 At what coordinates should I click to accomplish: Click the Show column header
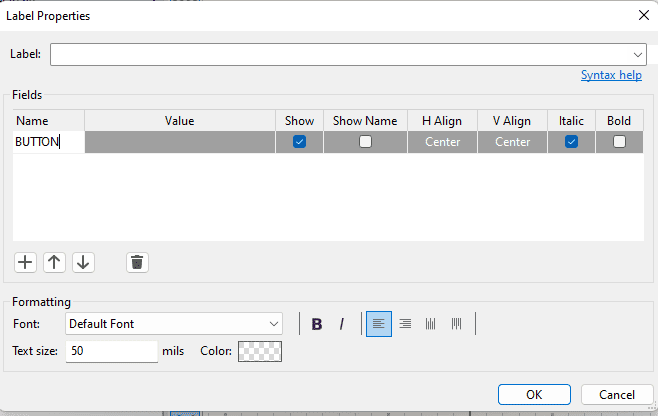[x=299, y=121]
